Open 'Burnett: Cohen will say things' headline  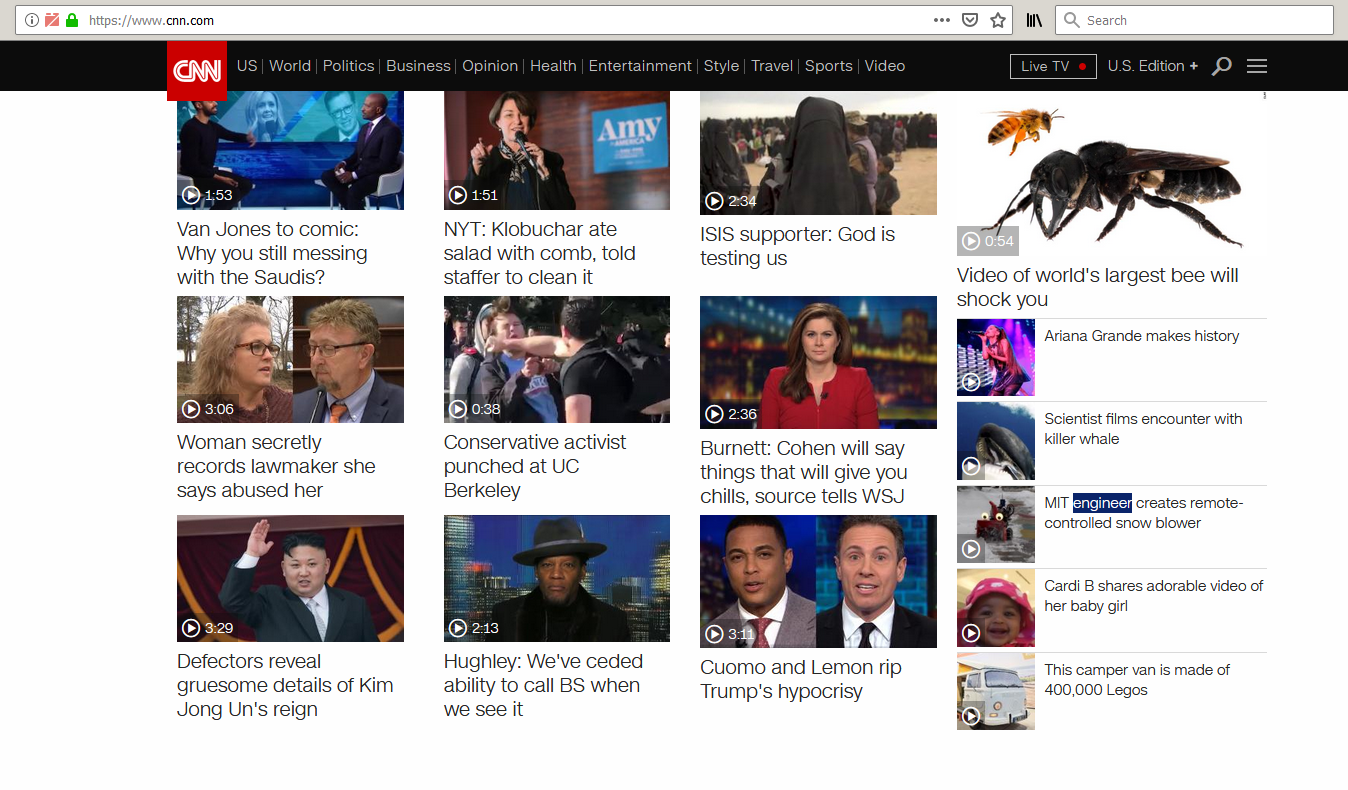pos(804,472)
